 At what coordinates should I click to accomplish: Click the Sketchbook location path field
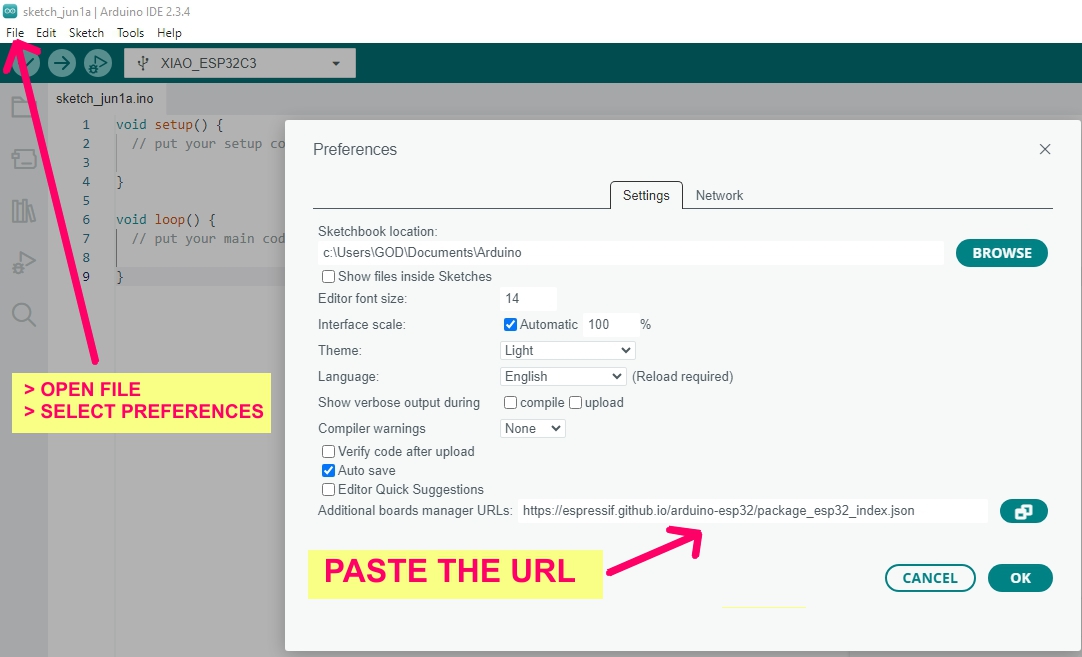(630, 253)
